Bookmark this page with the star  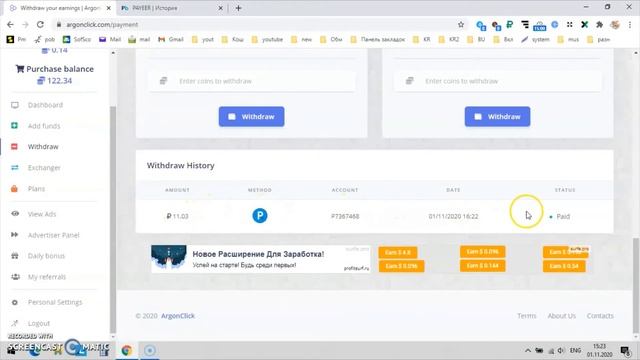coord(461,24)
